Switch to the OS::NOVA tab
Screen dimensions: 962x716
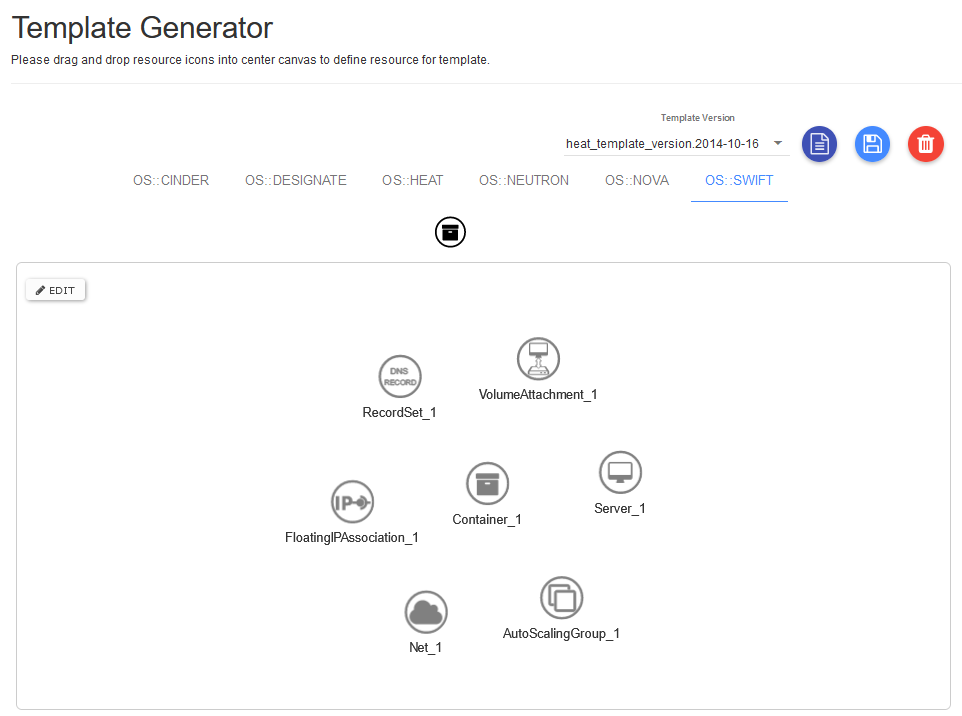coord(637,180)
